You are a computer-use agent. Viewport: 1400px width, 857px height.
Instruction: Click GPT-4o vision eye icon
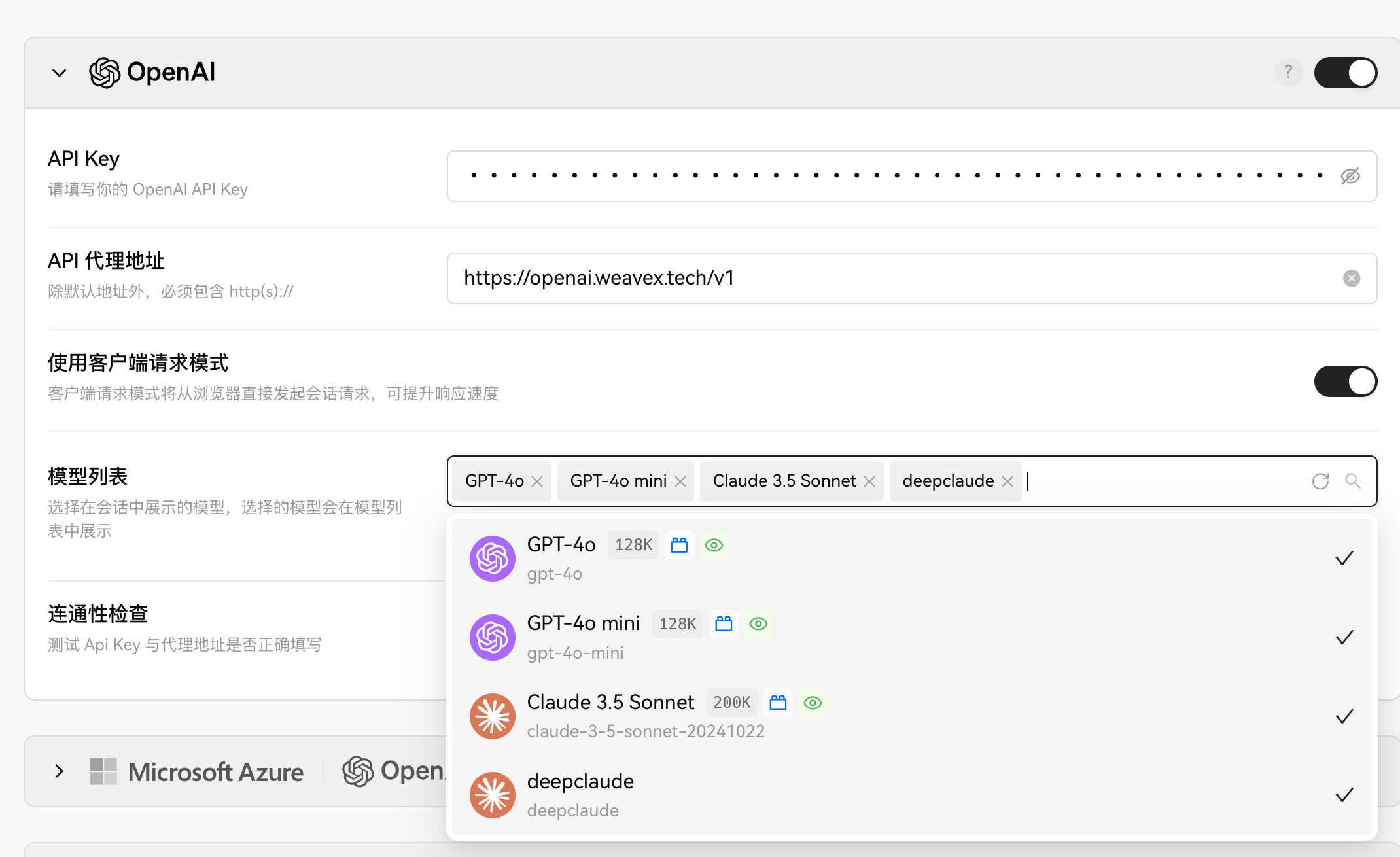point(714,545)
